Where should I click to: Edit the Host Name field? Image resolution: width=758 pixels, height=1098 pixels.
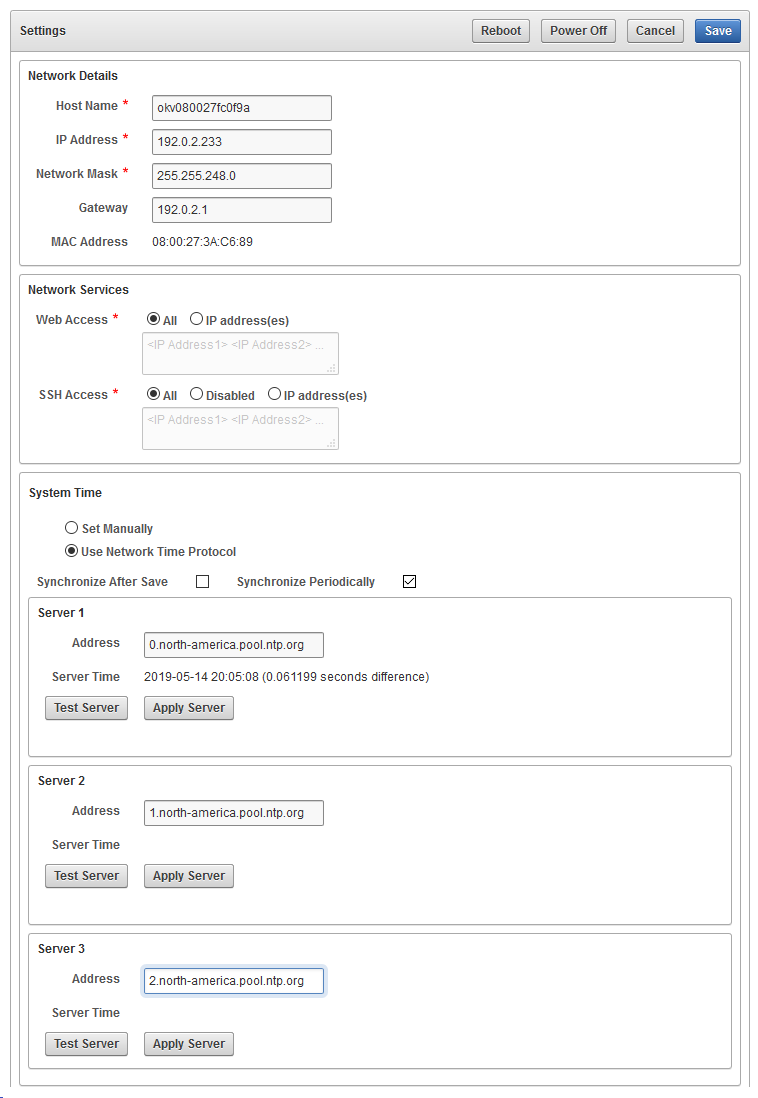click(242, 108)
